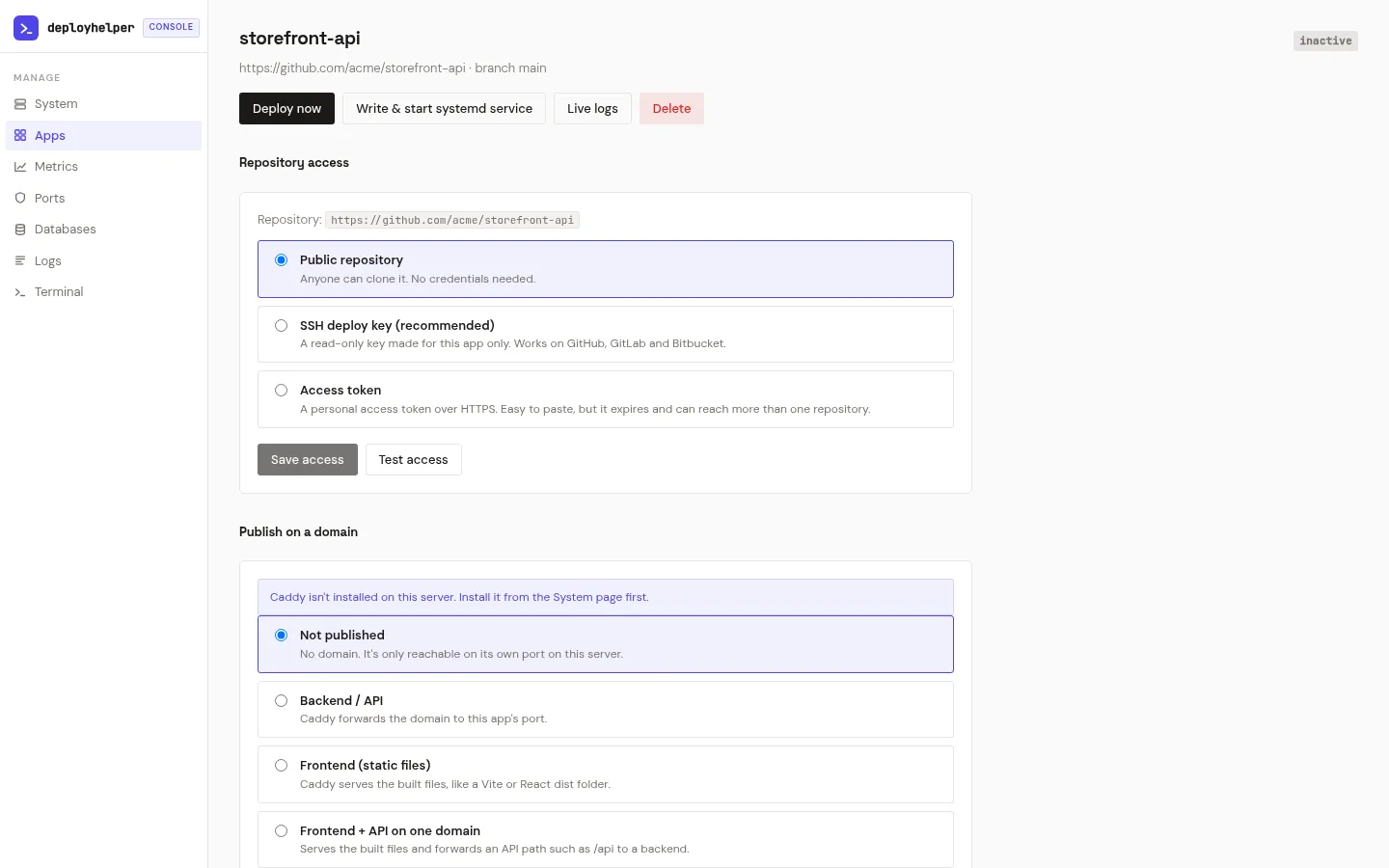This screenshot has height=868, width=1389.
Task: Click the CONSOLE badge next to logo
Action: (x=171, y=27)
